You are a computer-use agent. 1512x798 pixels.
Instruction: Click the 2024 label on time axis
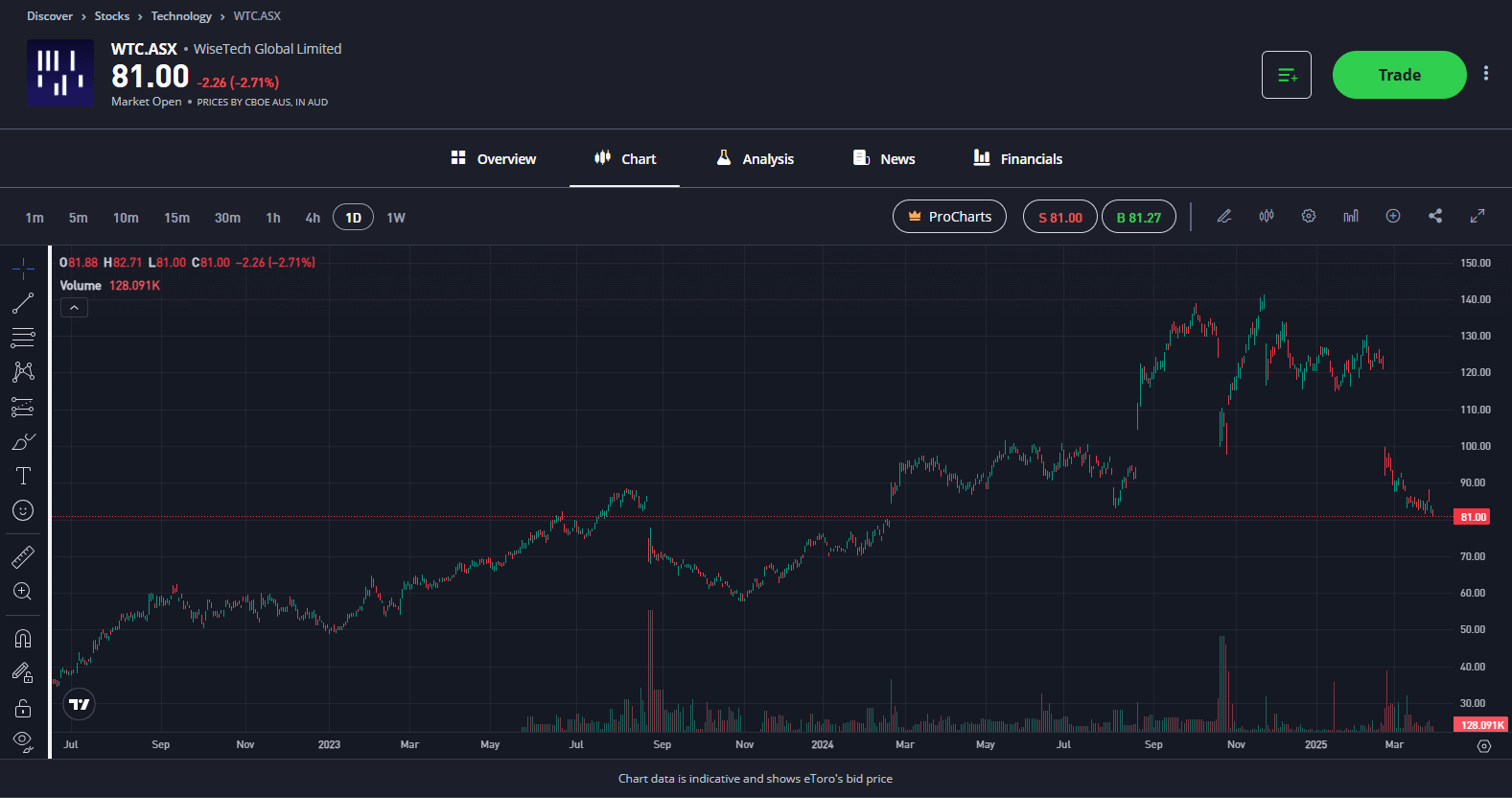(823, 744)
